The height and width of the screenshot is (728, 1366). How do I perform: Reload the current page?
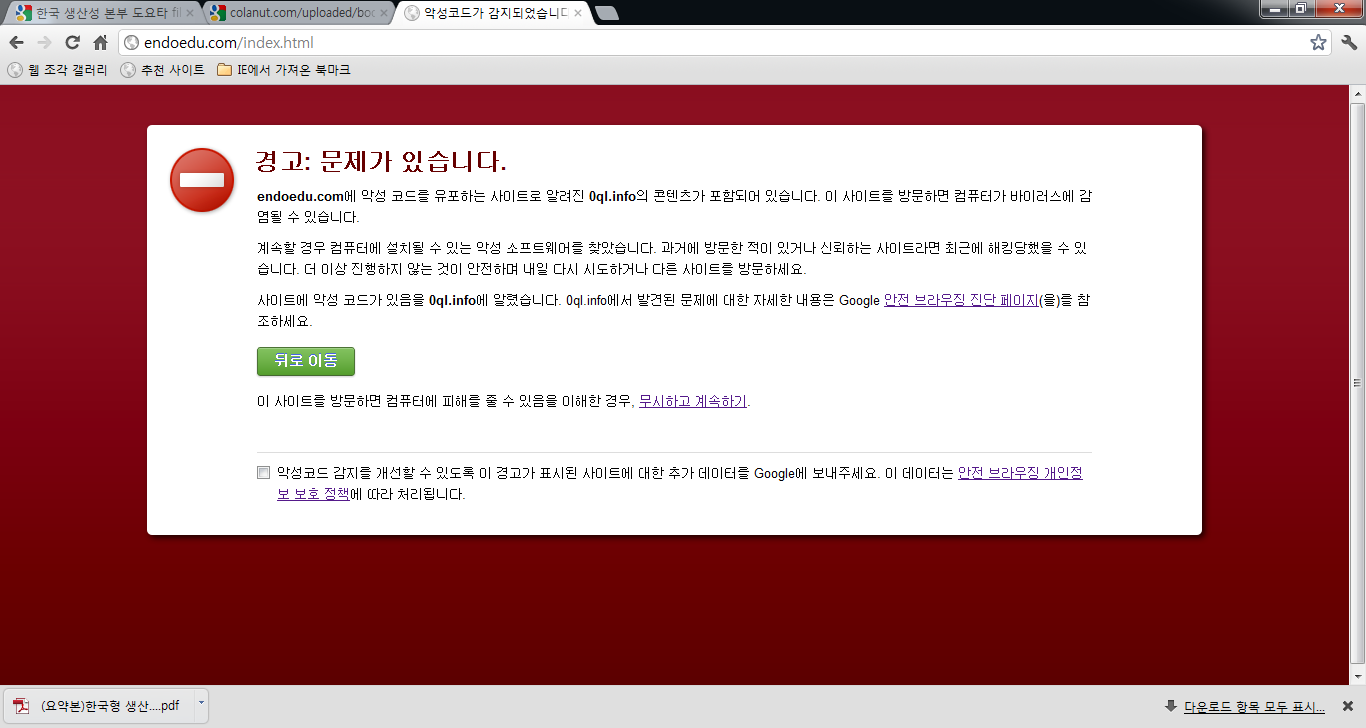pos(72,42)
